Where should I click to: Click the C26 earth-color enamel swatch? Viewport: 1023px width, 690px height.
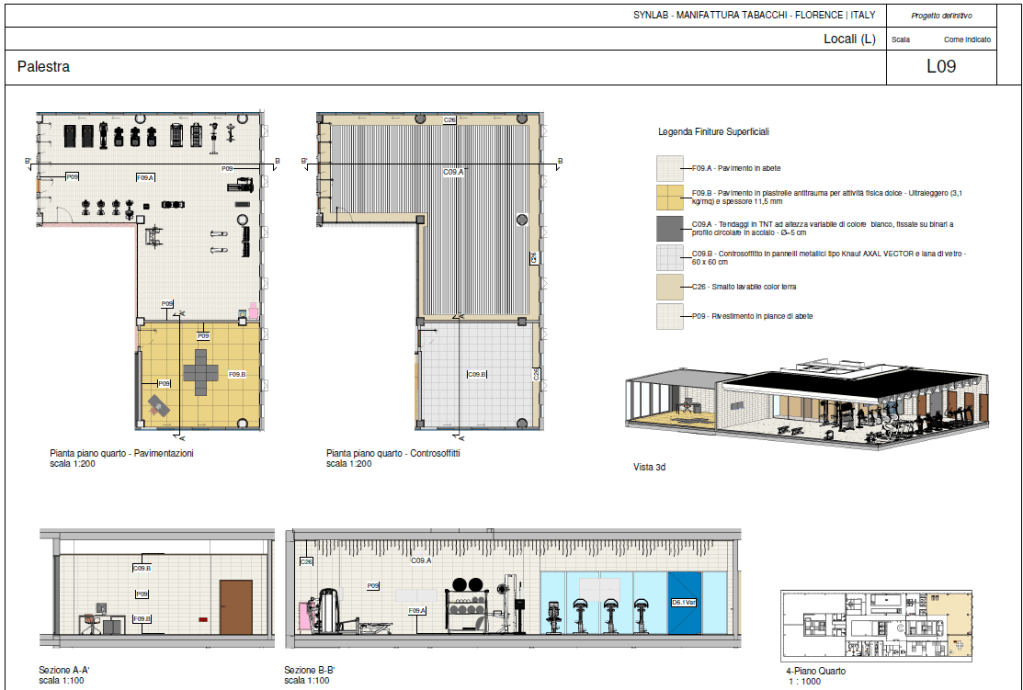point(669,287)
